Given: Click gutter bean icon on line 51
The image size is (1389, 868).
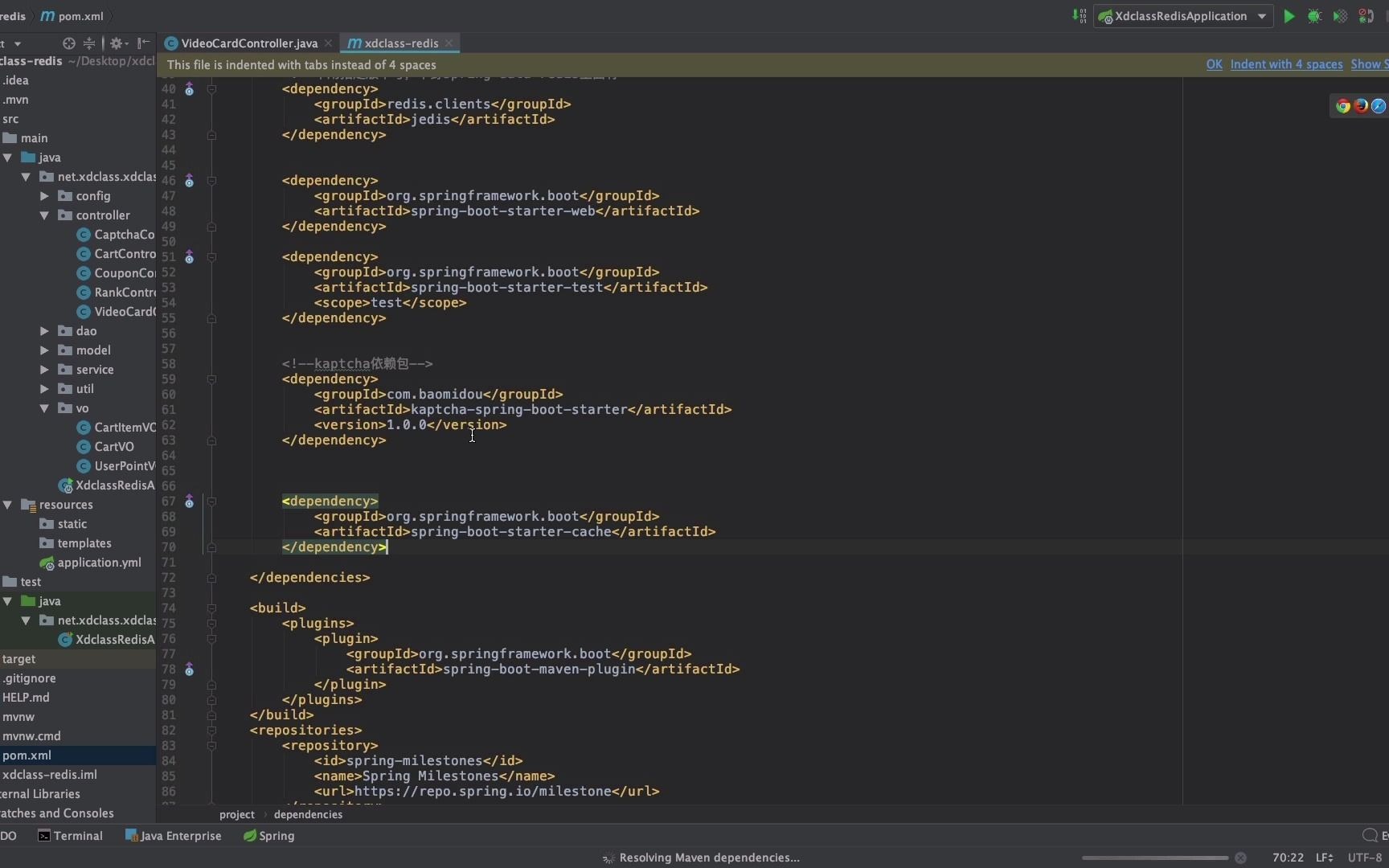Looking at the screenshot, I should click(190, 257).
